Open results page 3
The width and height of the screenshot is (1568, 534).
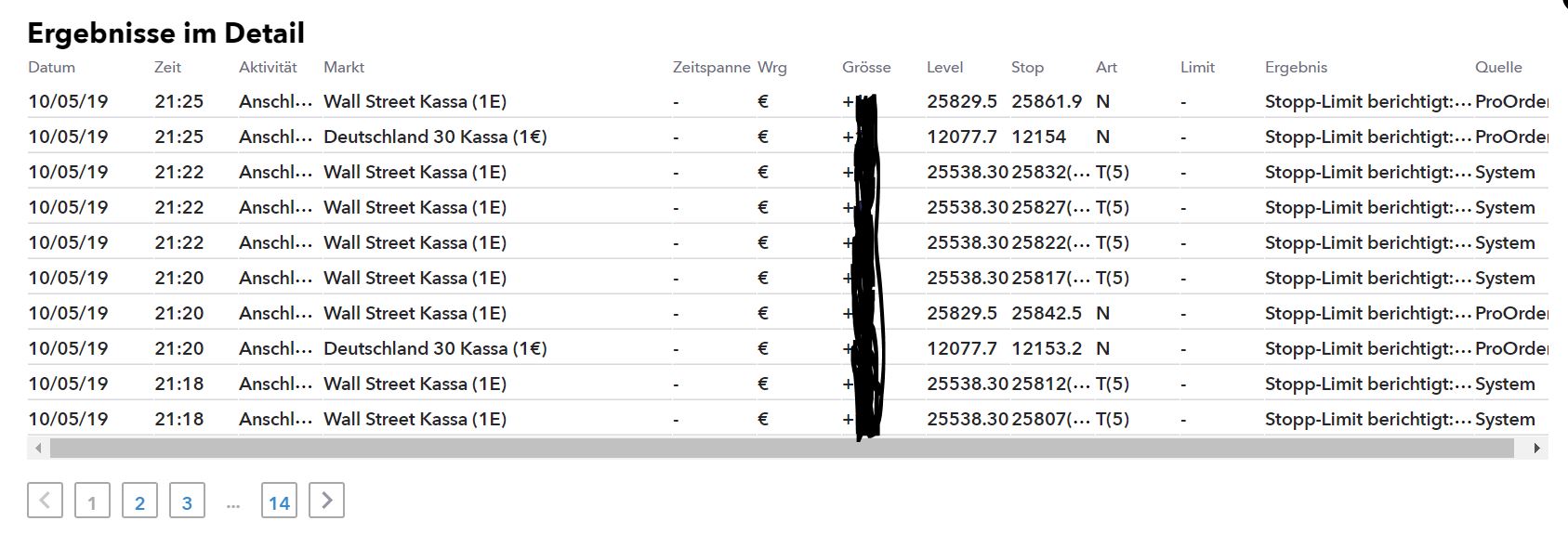(x=187, y=501)
